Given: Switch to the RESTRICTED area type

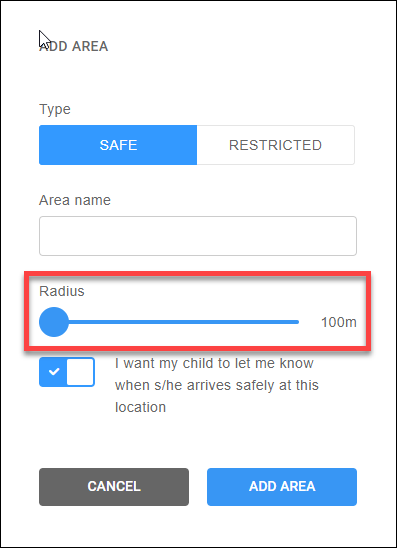Looking at the screenshot, I should [x=275, y=145].
